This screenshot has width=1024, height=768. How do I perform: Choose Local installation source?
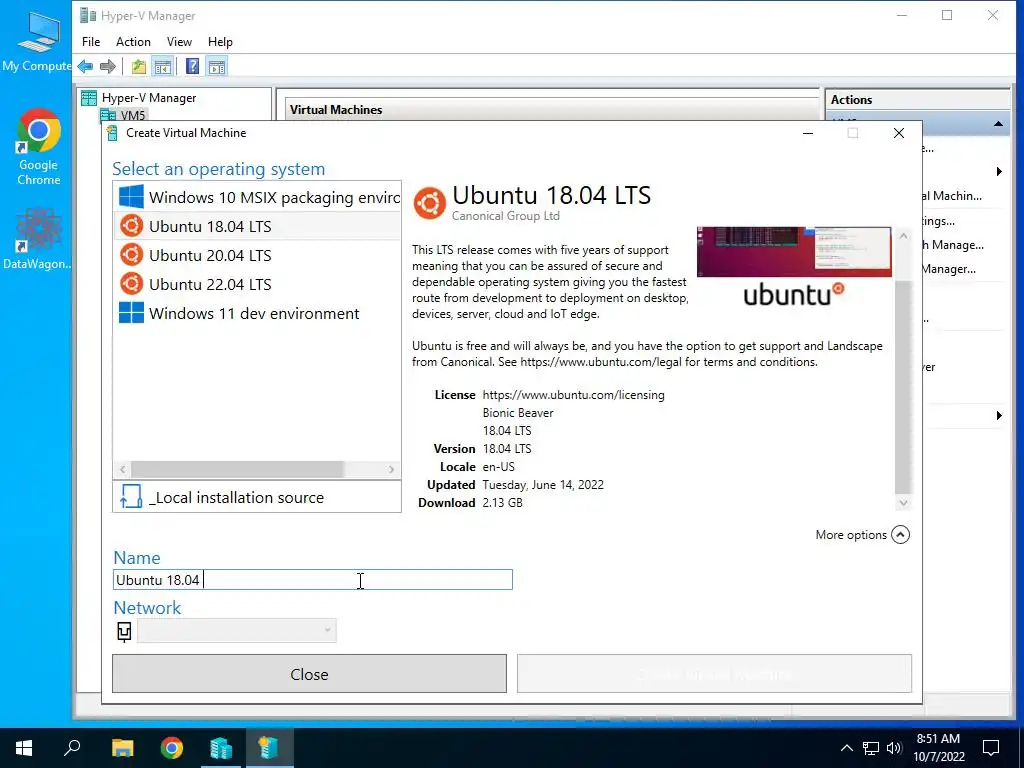click(x=257, y=497)
